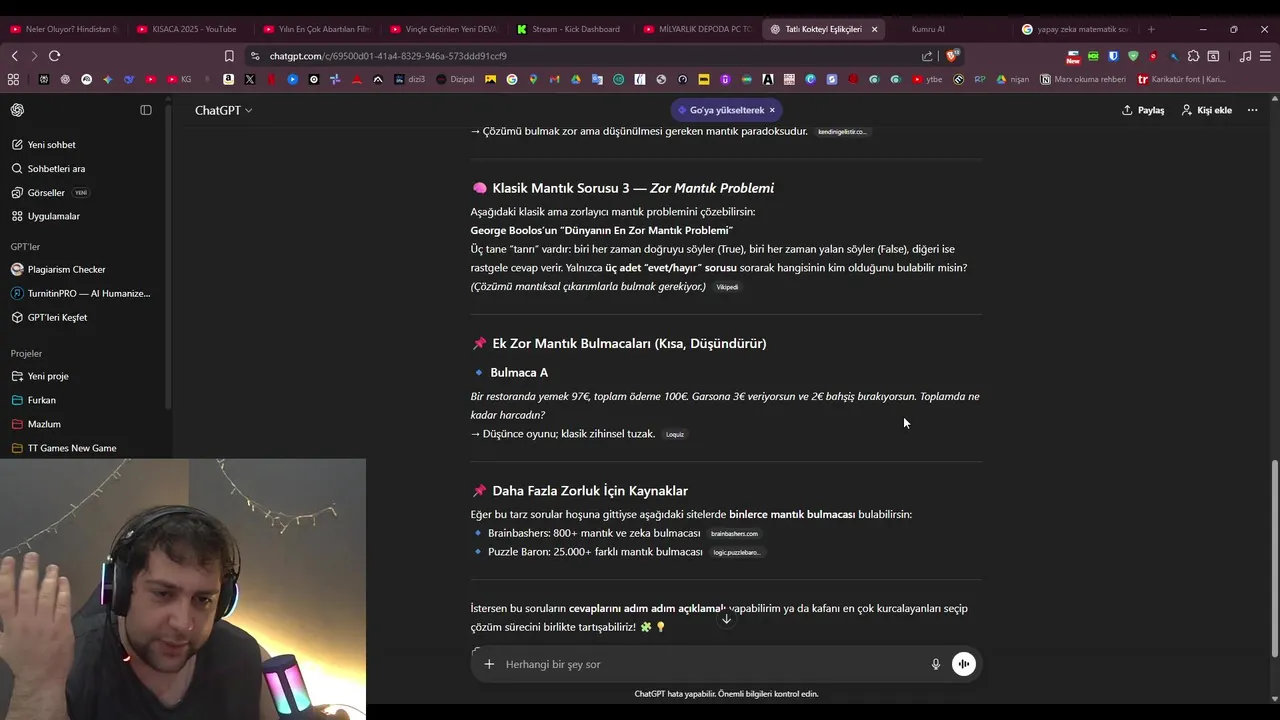The image size is (1280, 720).
Task: Open a new browser tab with plus
Action: coord(1151,29)
